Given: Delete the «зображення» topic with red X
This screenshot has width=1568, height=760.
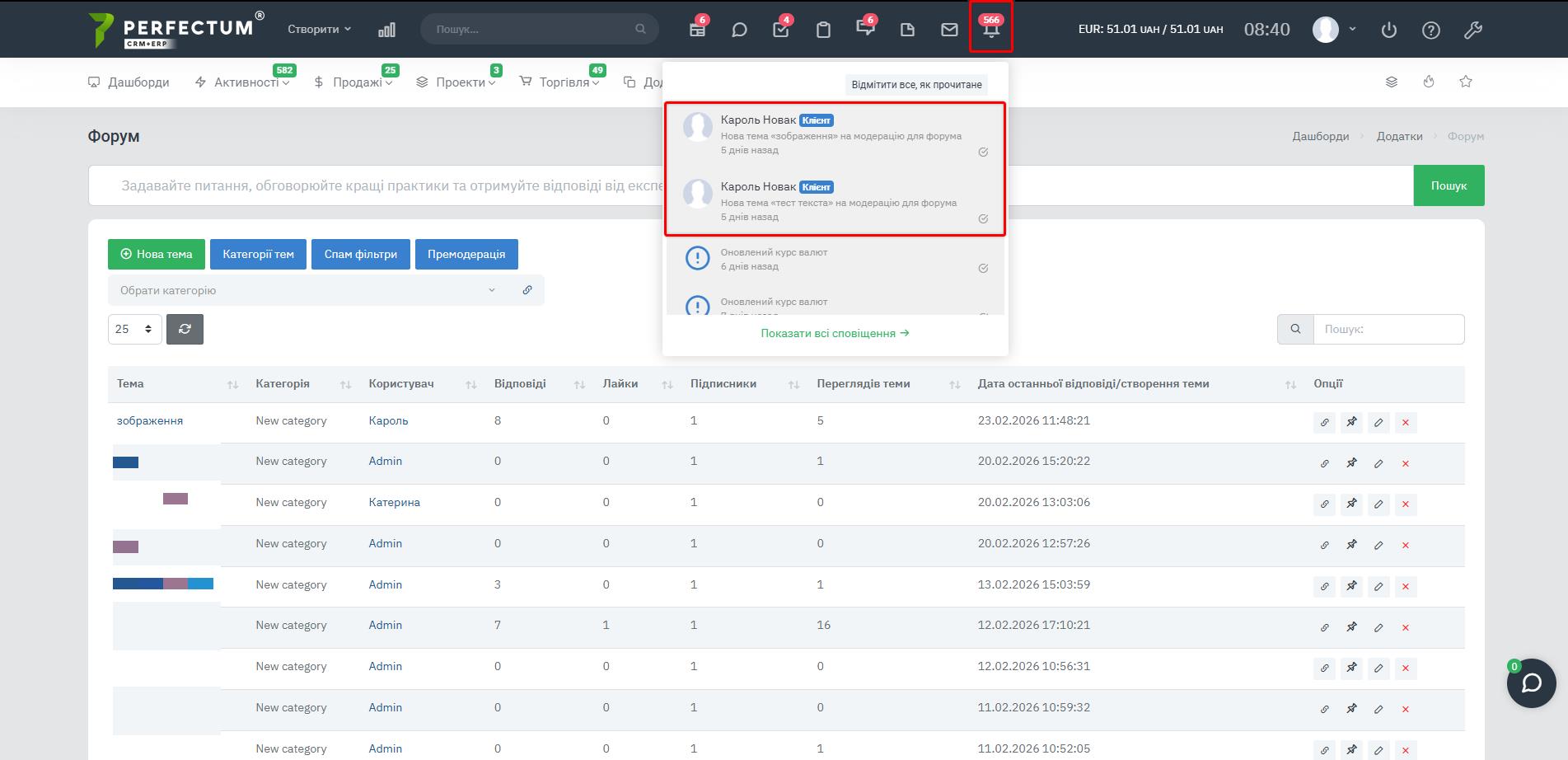Looking at the screenshot, I should (x=1406, y=423).
